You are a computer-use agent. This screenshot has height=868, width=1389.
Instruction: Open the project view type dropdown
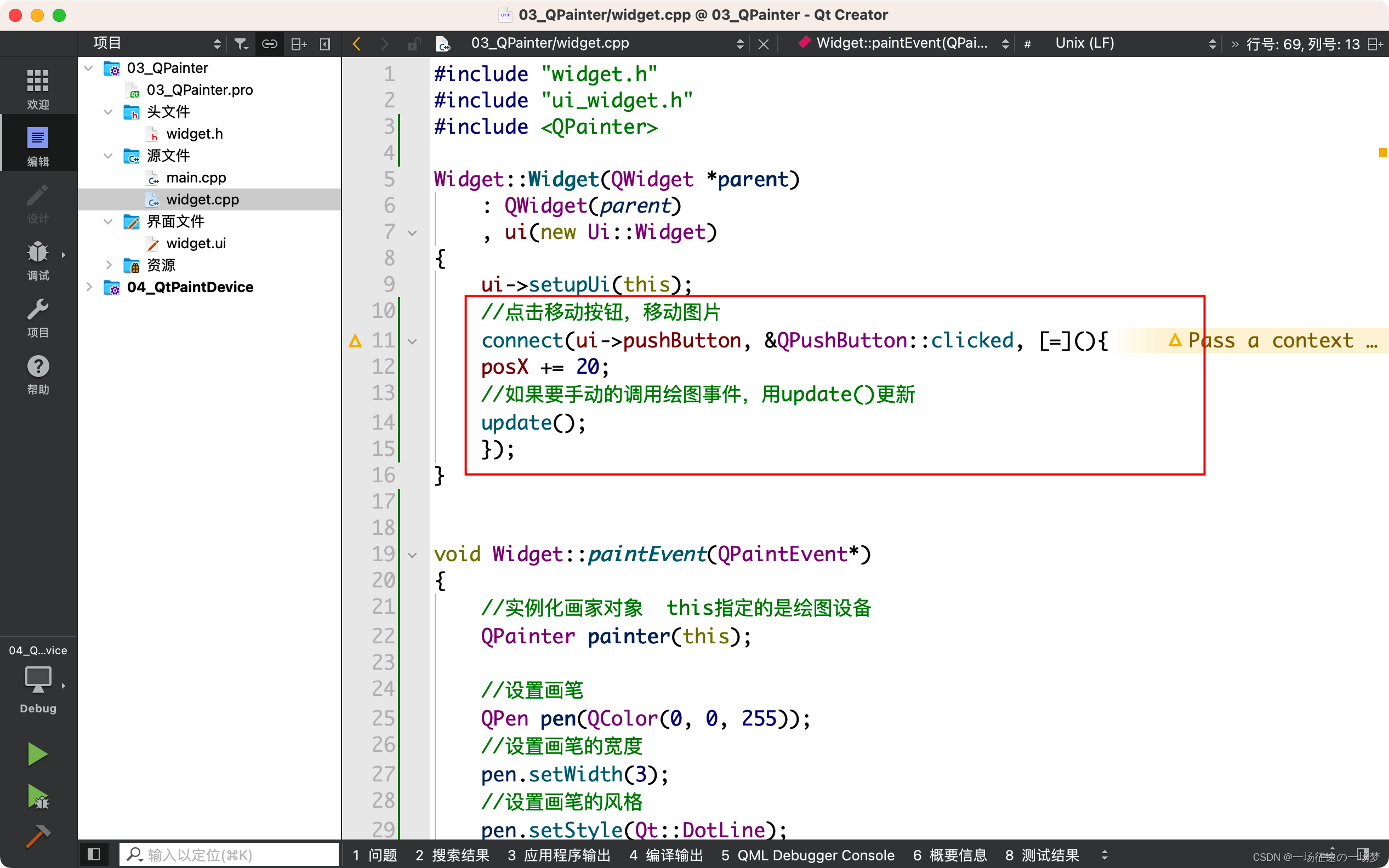click(156, 44)
